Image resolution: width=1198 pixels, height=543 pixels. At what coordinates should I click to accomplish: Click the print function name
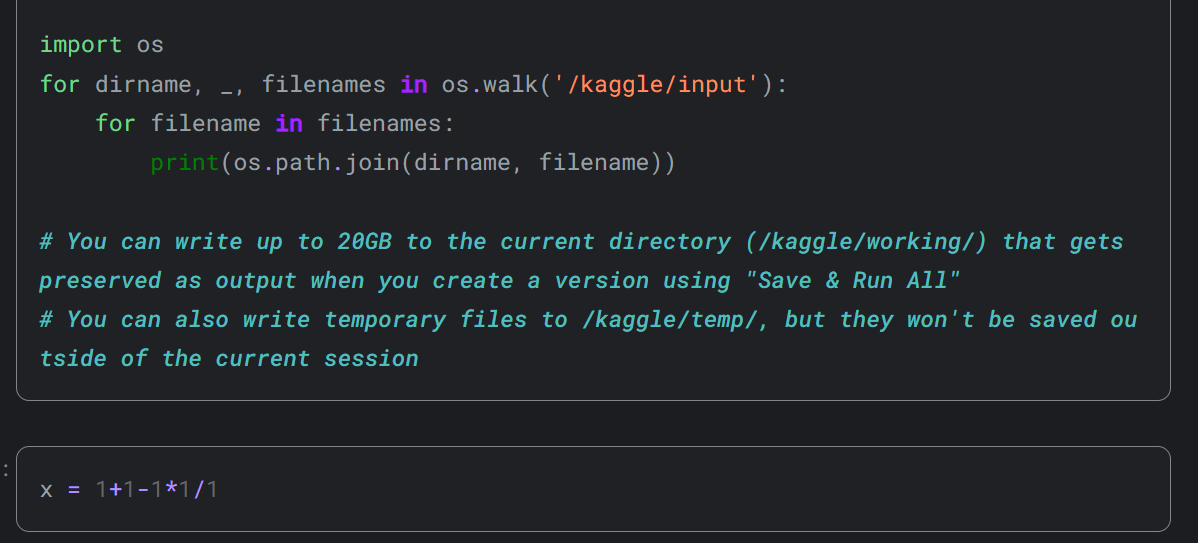[x=185, y=163]
